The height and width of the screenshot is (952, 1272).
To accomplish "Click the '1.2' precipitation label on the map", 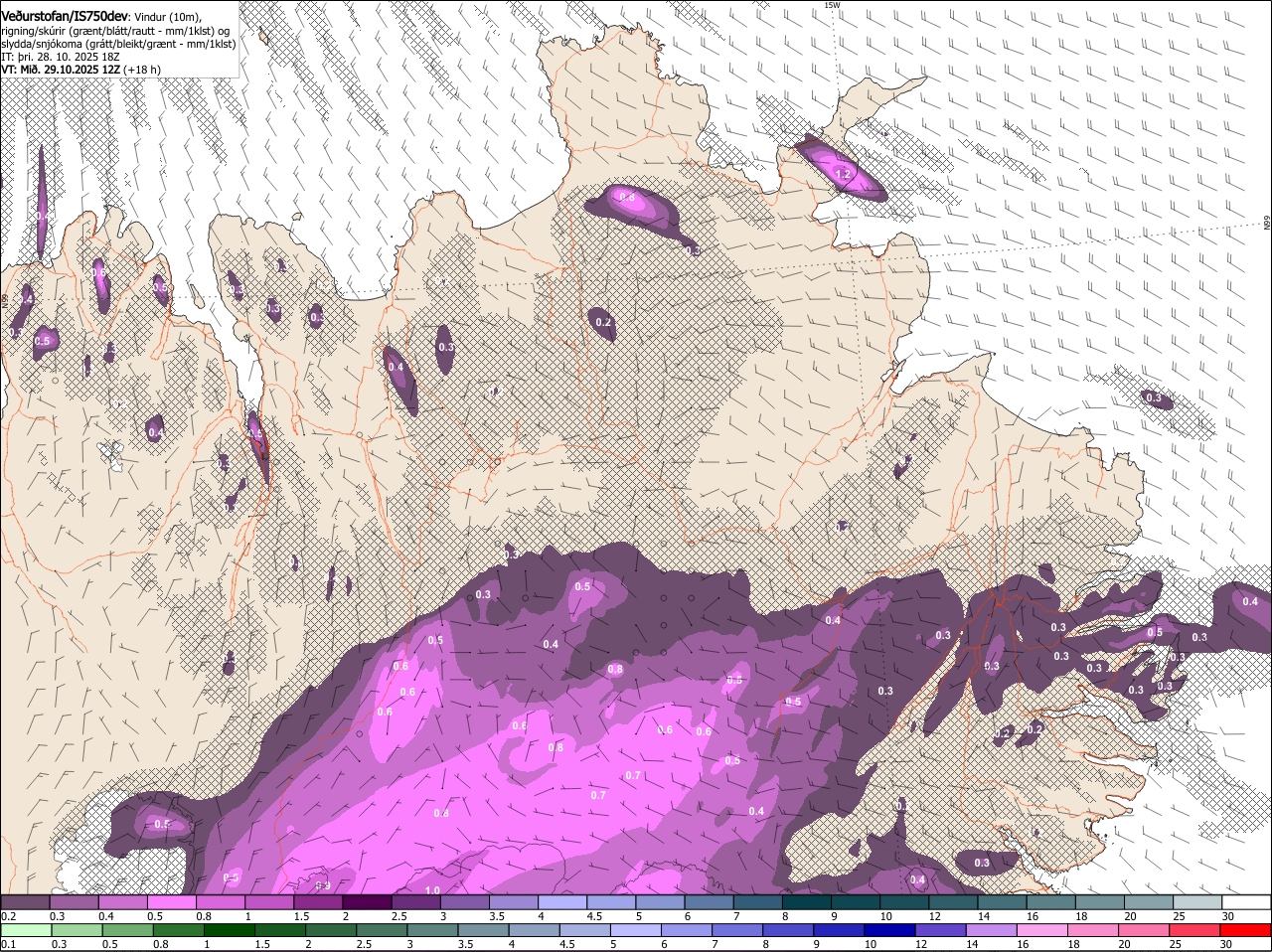I will [x=844, y=174].
